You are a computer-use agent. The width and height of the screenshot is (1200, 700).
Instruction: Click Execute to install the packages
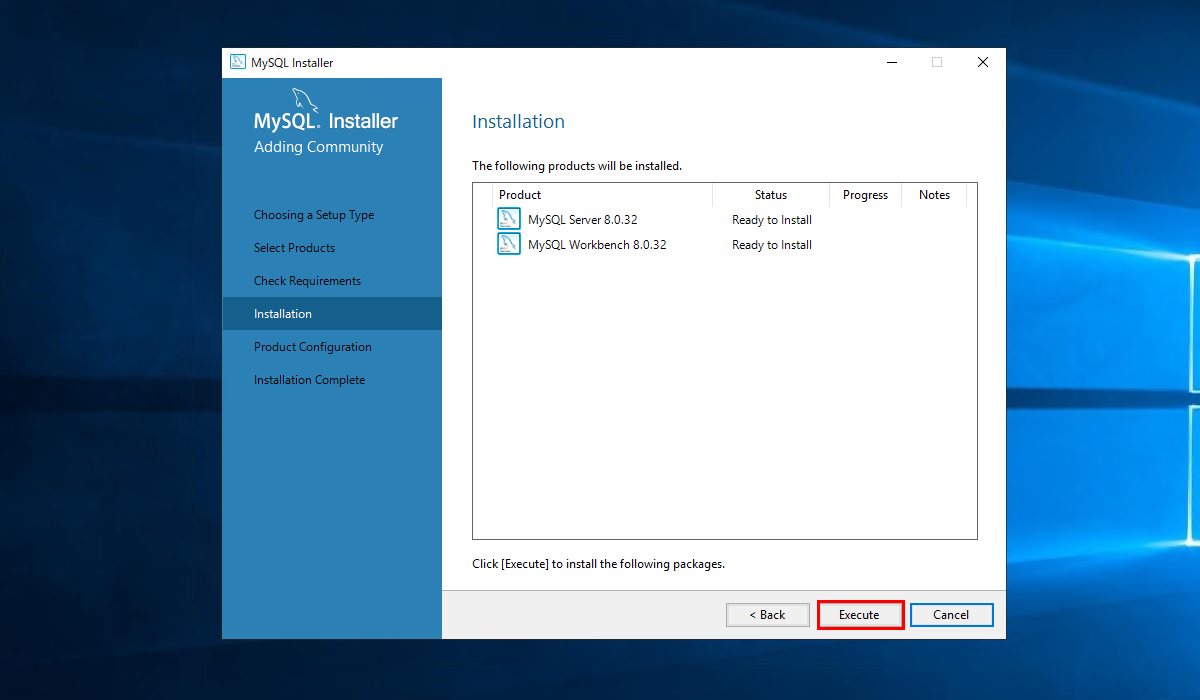[860, 615]
